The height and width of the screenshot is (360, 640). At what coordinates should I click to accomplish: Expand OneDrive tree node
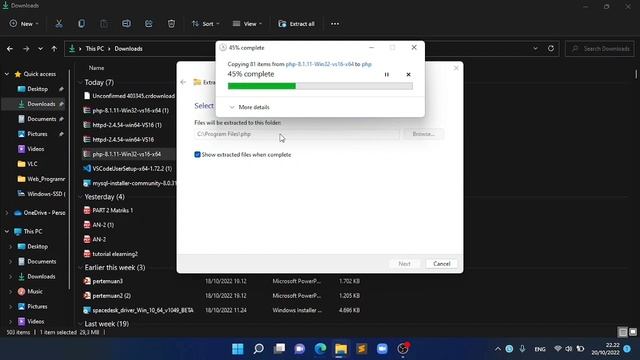[x=7, y=213]
